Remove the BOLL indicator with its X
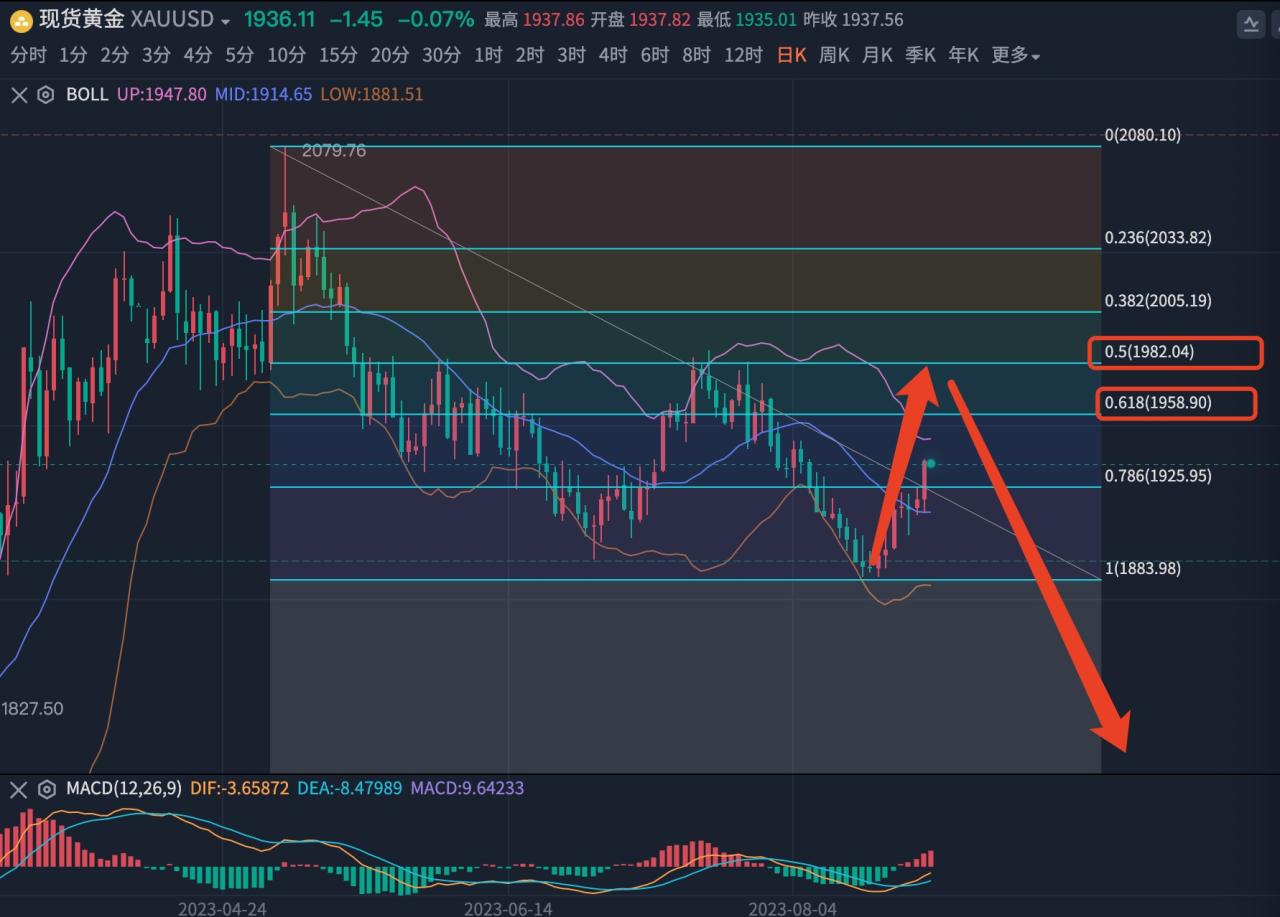1280x917 pixels. point(18,95)
